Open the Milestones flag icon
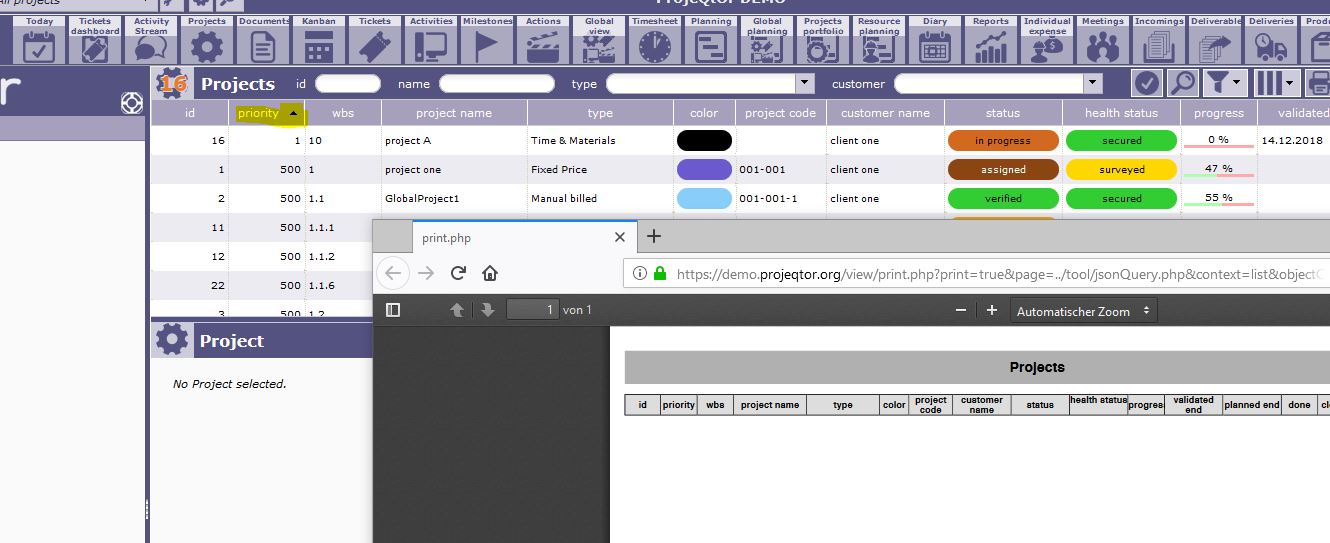 pyautogui.click(x=487, y=45)
